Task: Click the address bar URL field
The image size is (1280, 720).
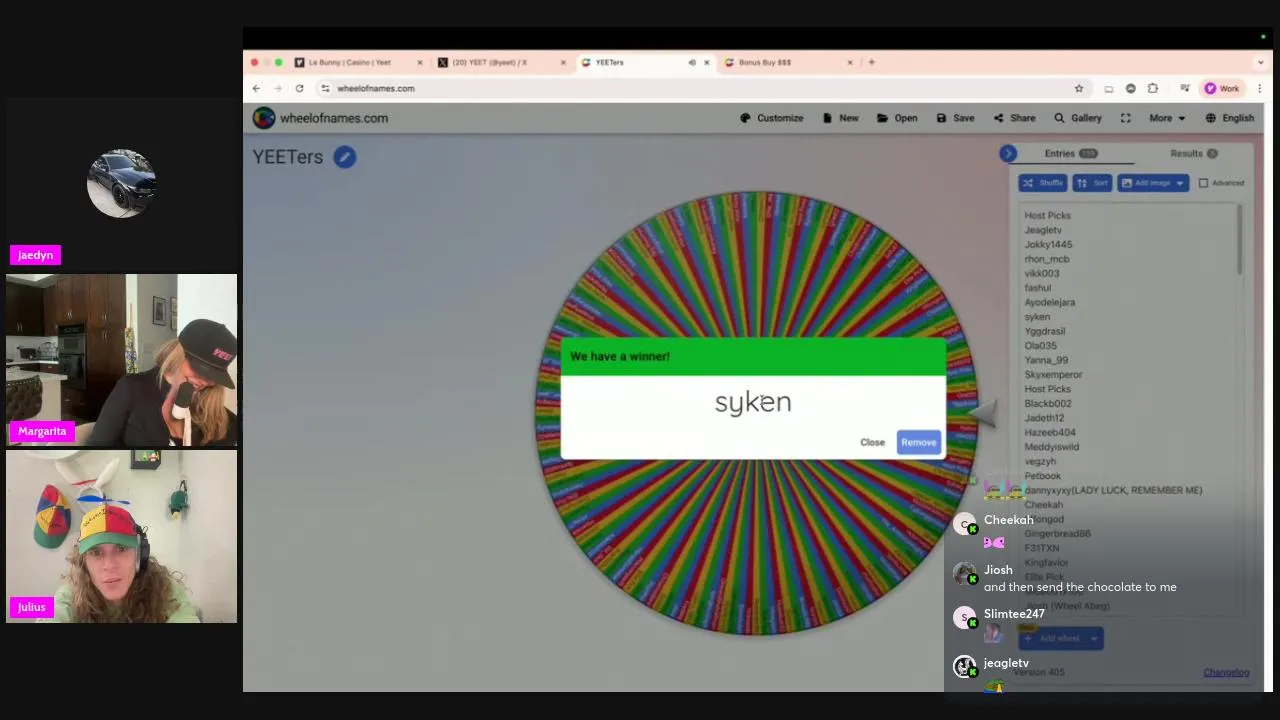Action: [x=700, y=88]
